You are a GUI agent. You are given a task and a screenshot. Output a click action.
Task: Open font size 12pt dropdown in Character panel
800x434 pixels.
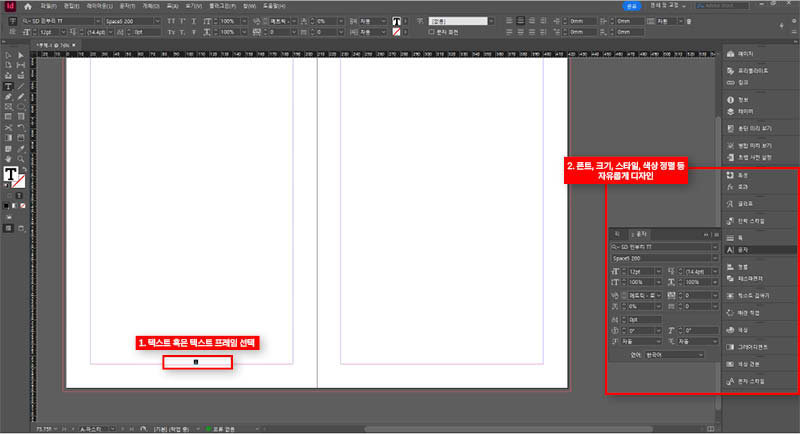(x=658, y=271)
